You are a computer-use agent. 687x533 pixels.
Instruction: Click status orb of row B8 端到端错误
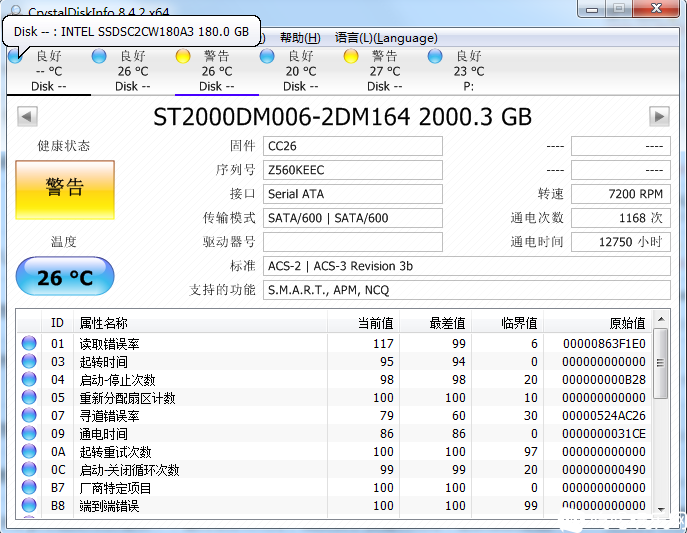pos(29,505)
